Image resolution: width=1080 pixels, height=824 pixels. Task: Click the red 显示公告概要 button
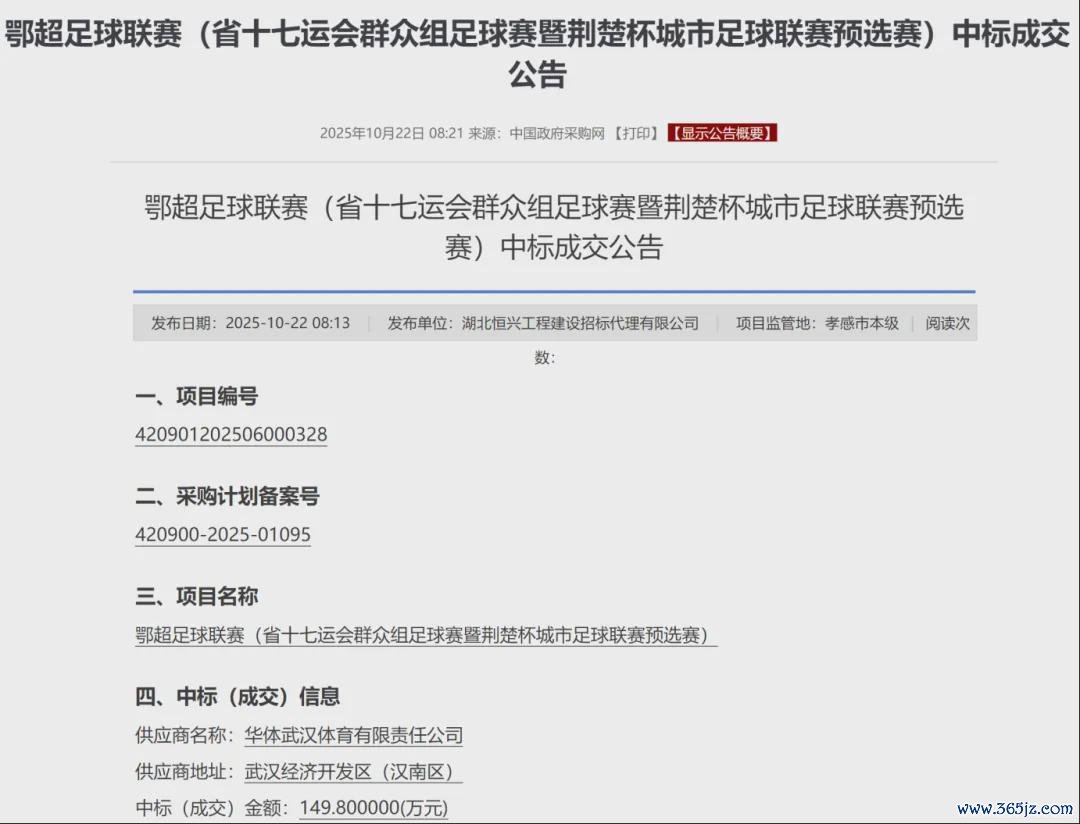722,133
